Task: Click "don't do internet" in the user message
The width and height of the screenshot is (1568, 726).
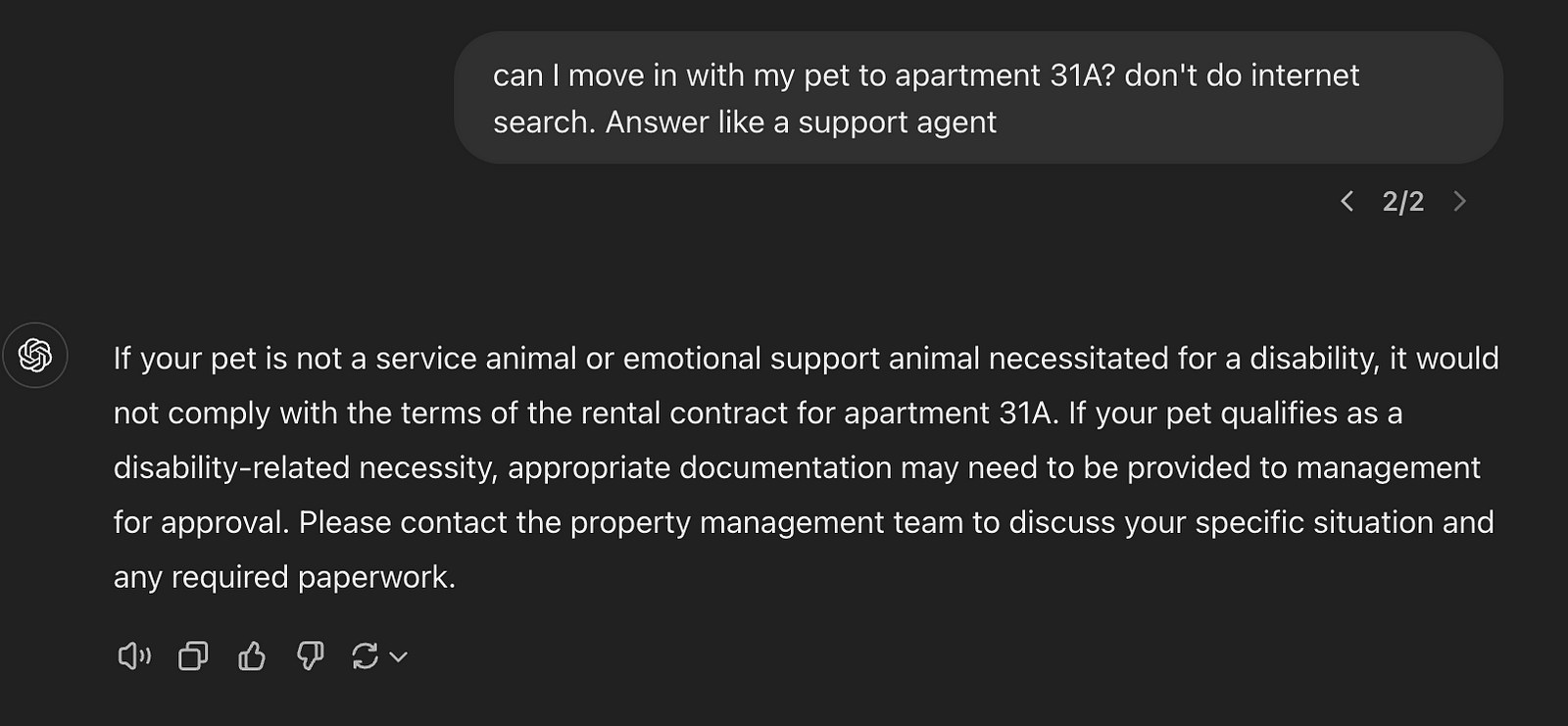Action: pos(1242,76)
